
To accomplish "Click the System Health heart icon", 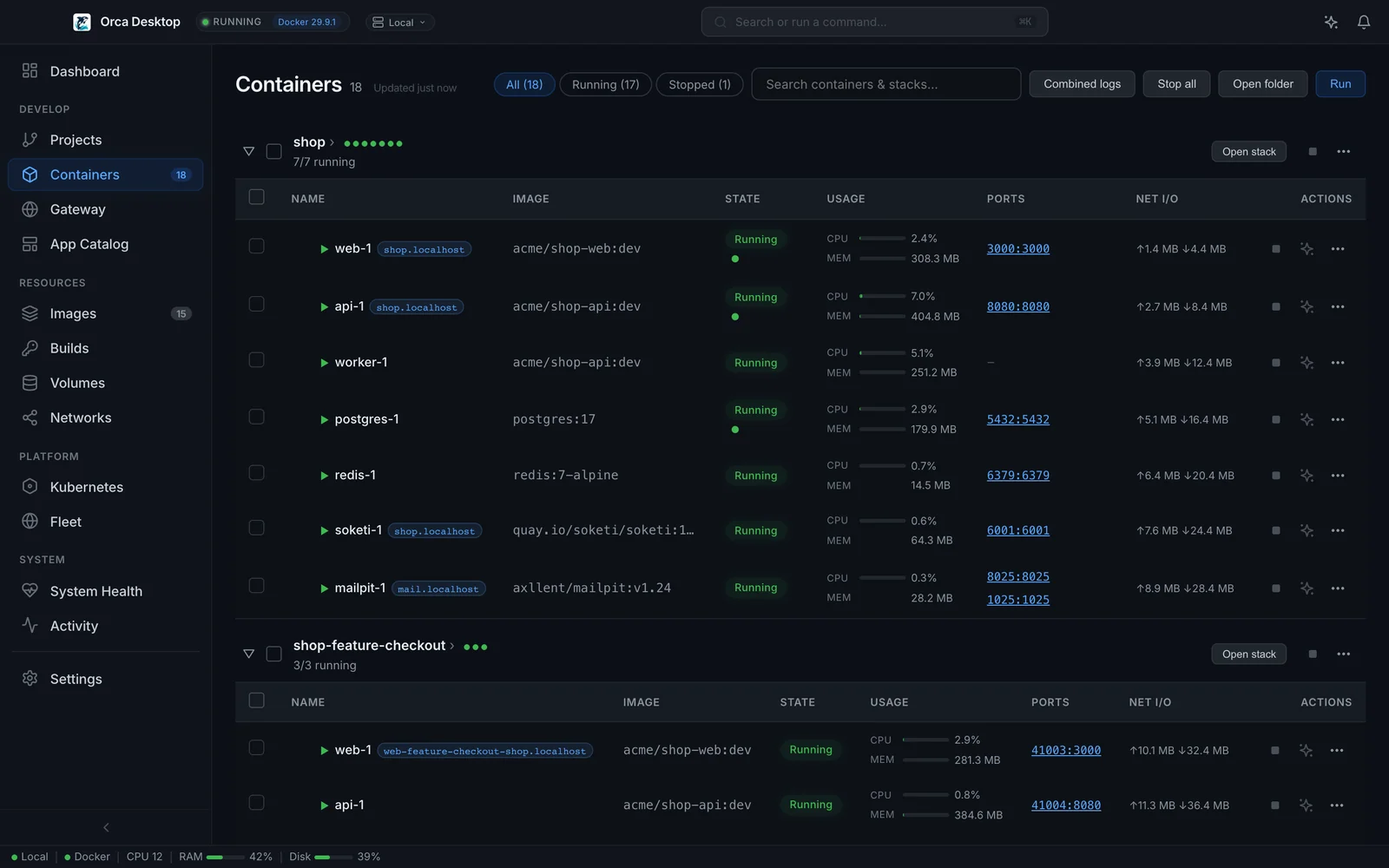I will [30, 591].
